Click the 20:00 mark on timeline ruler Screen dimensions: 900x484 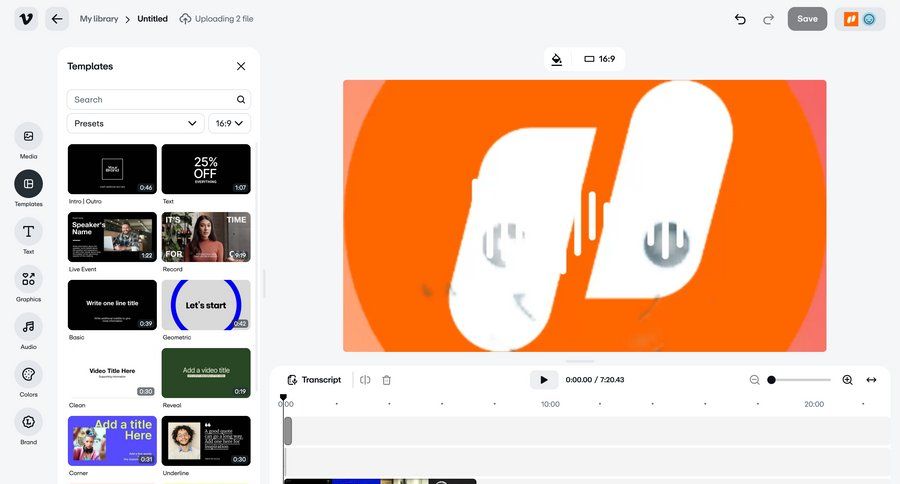tap(814, 404)
